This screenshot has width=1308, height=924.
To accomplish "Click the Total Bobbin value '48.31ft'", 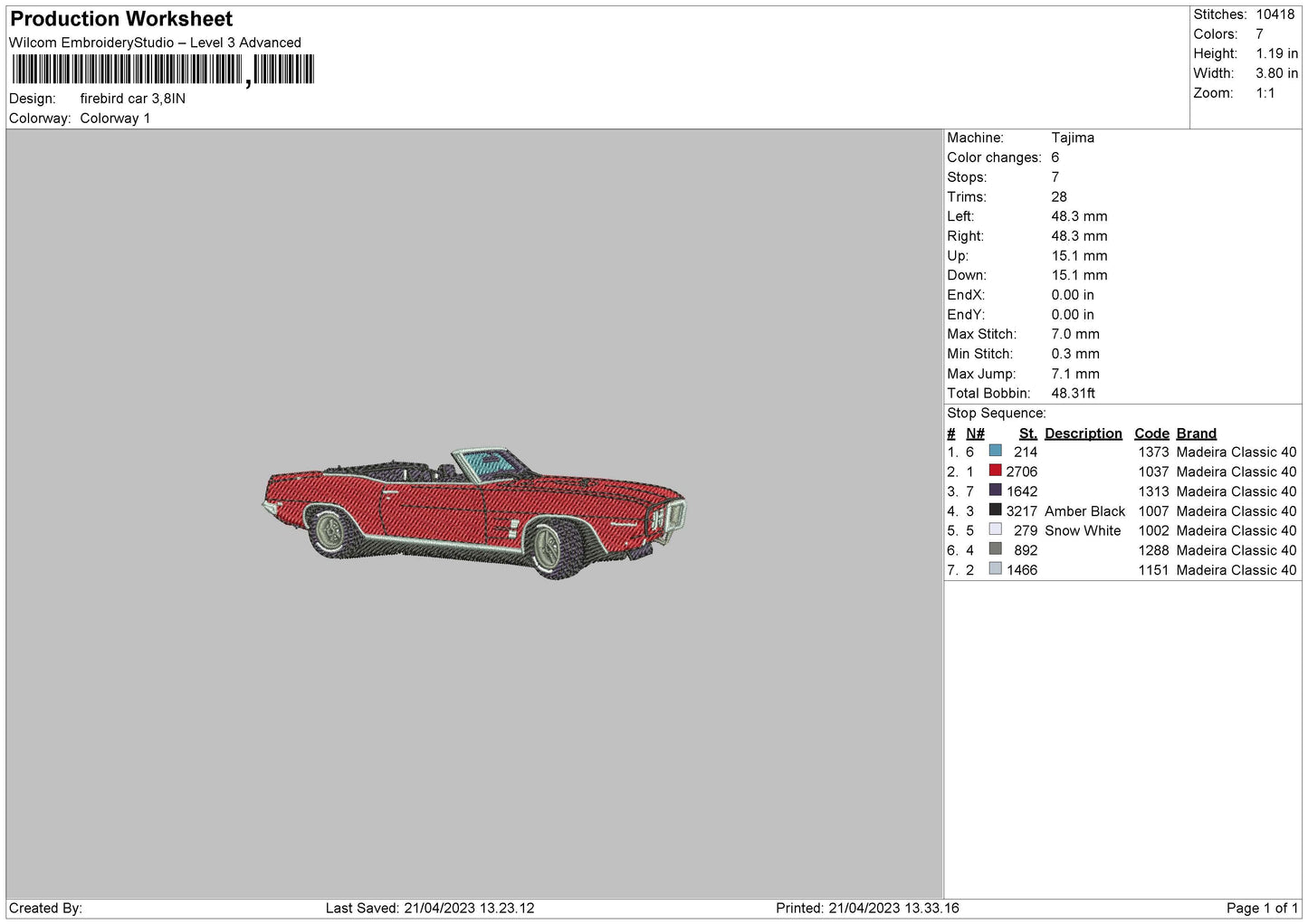I will click(1074, 394).
